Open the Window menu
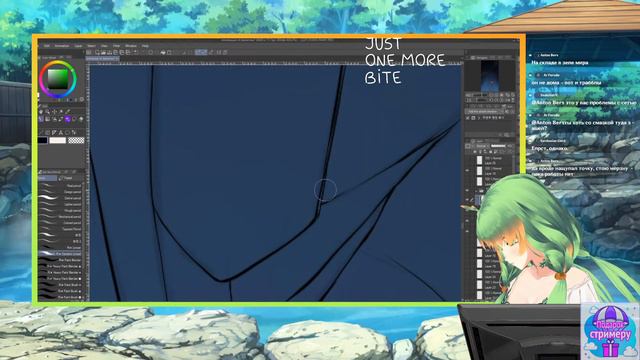The width and height of the screenshot is (640, 360). pos(131,46)
